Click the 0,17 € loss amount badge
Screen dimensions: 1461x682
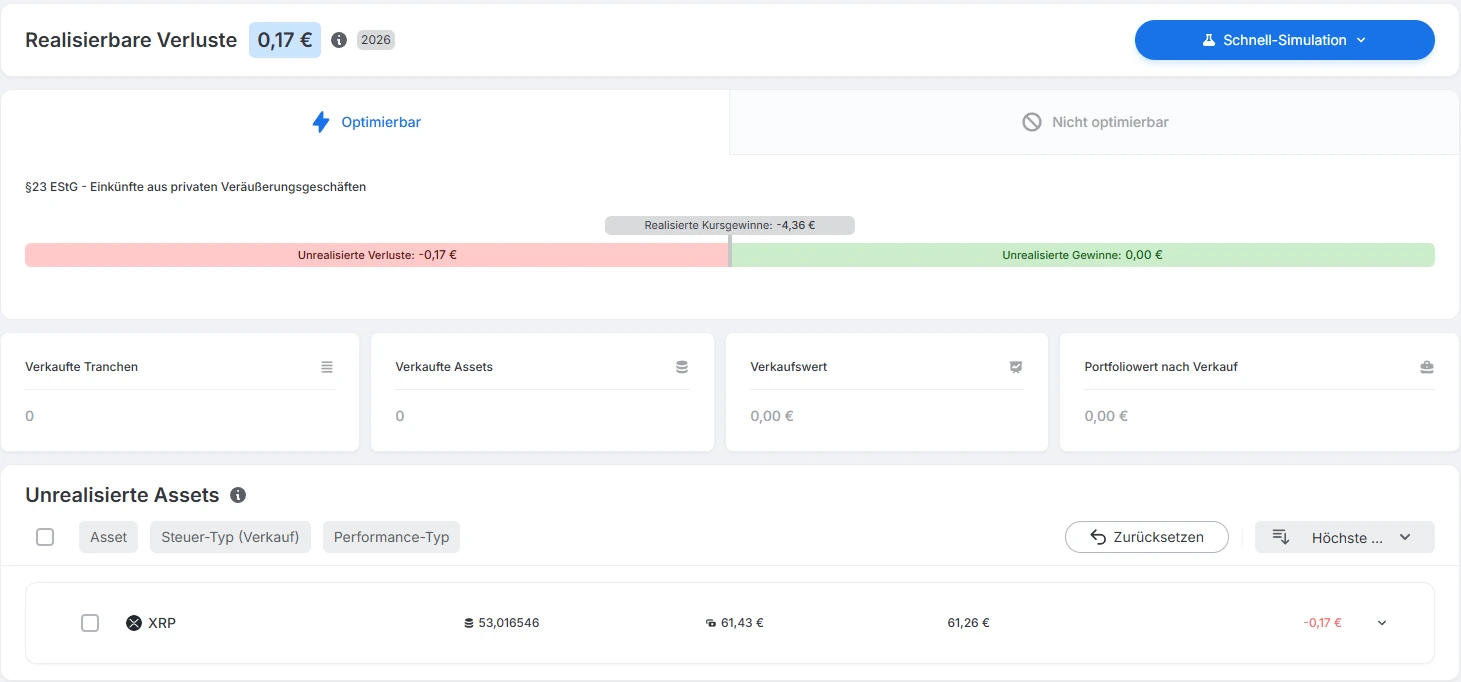click(x=285, y=40)
